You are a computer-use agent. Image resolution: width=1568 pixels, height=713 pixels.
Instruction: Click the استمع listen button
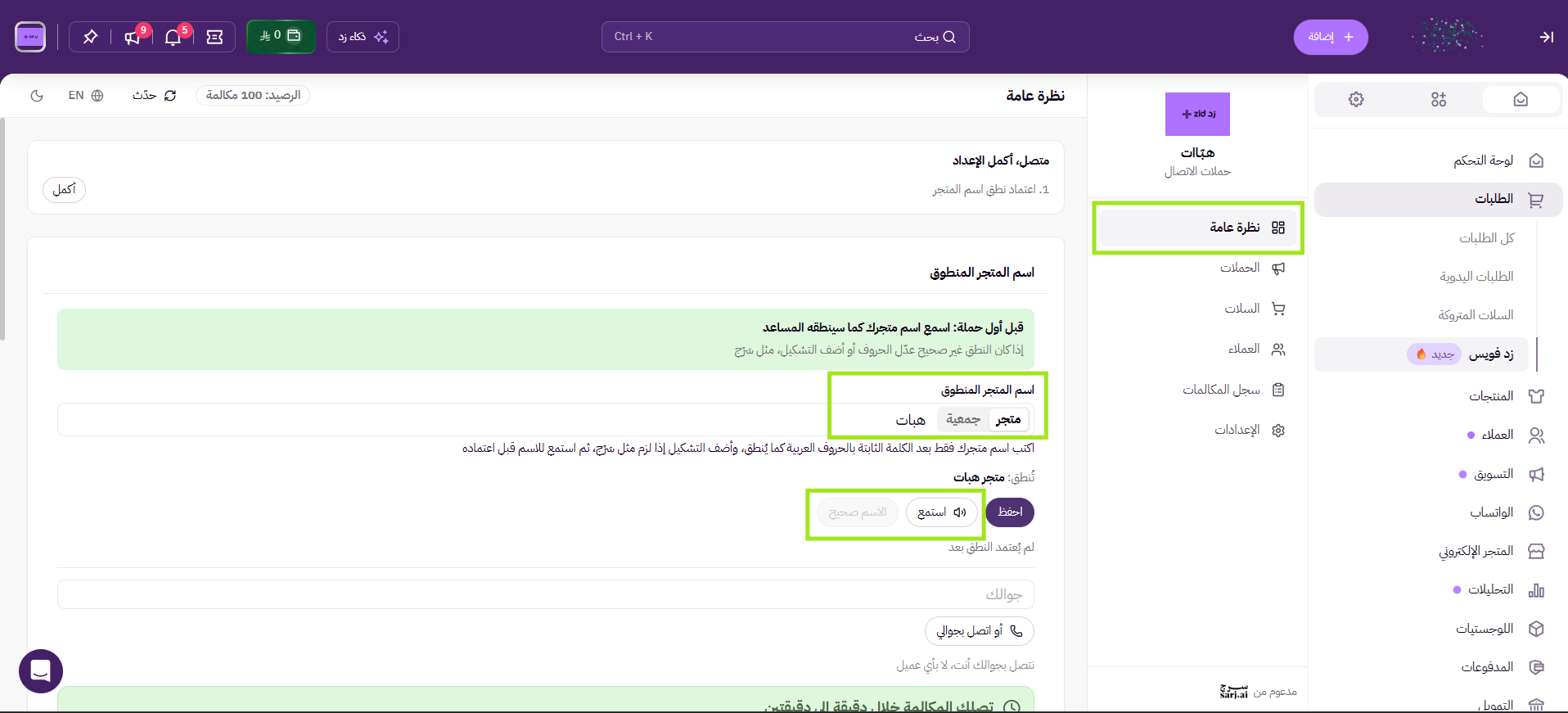click(942, 512)
